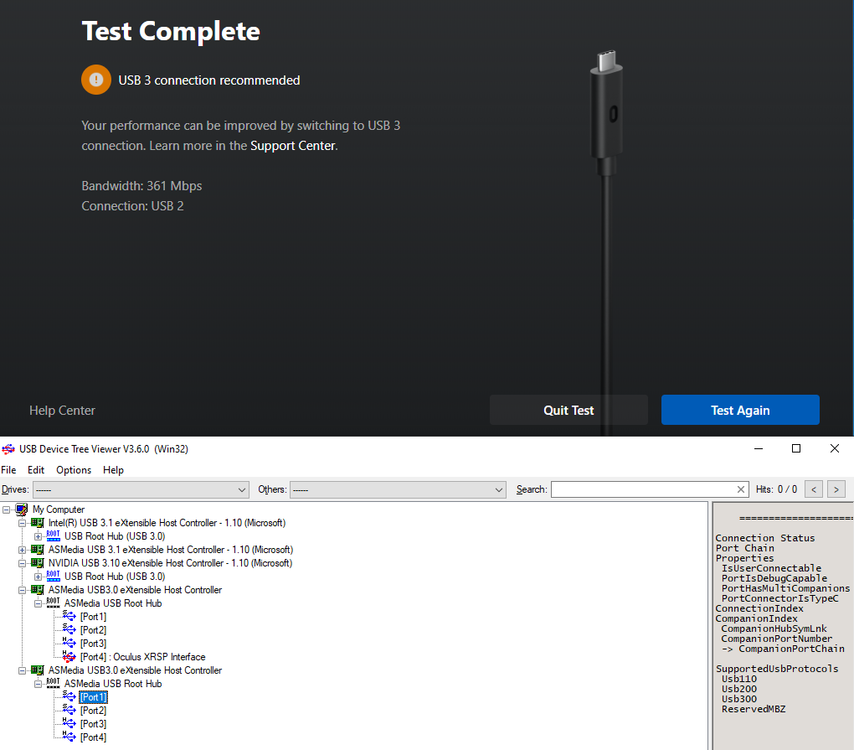The height and width of the screenshot is (750, 854).
Task: Open the Edit menu
Action: tap(36, 470)
